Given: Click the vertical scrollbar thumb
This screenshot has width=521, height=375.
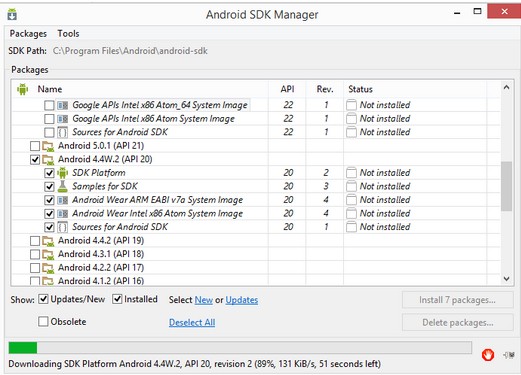Looking at the screenshot, I should click(506, 186).
